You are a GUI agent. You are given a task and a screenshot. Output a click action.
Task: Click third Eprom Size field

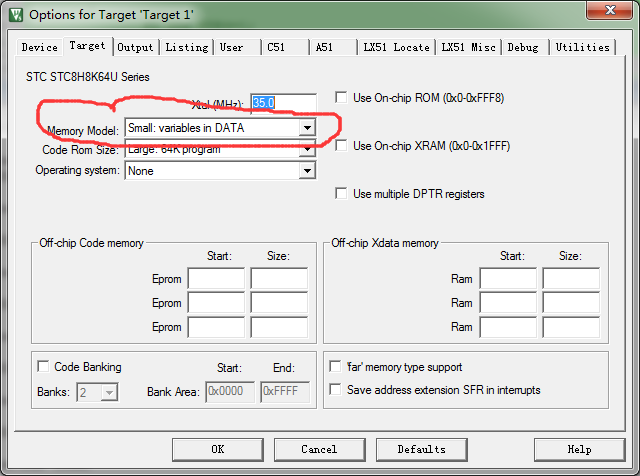(x=279, y=327)
